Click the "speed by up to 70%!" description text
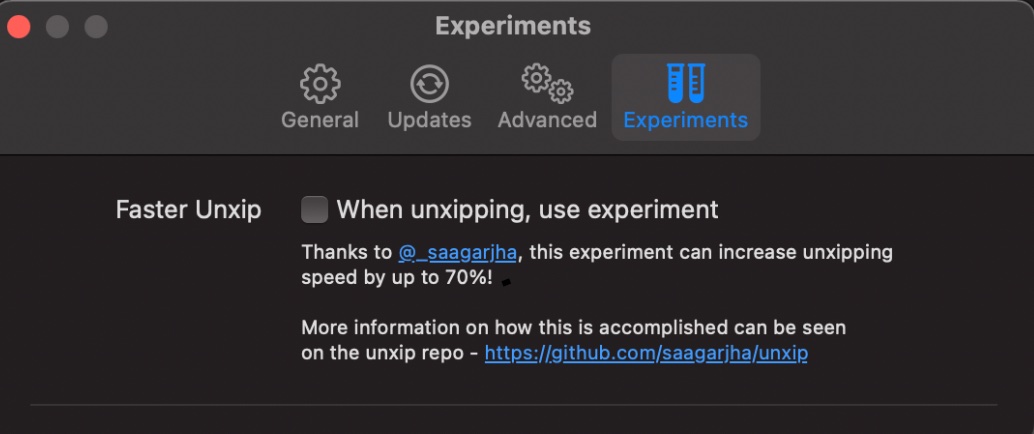This screenshot has width=1034, height=434. coord(396,277)
